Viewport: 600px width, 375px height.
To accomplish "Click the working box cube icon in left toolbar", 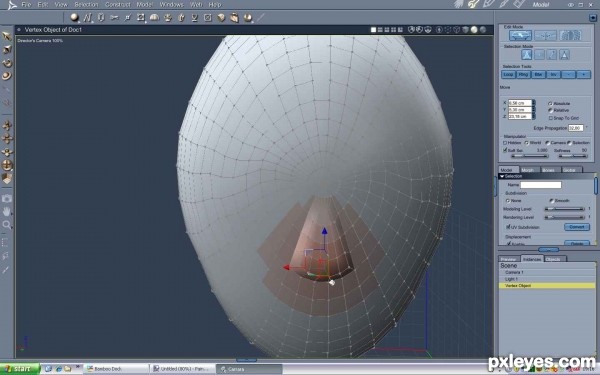I will tap(7, 179).
